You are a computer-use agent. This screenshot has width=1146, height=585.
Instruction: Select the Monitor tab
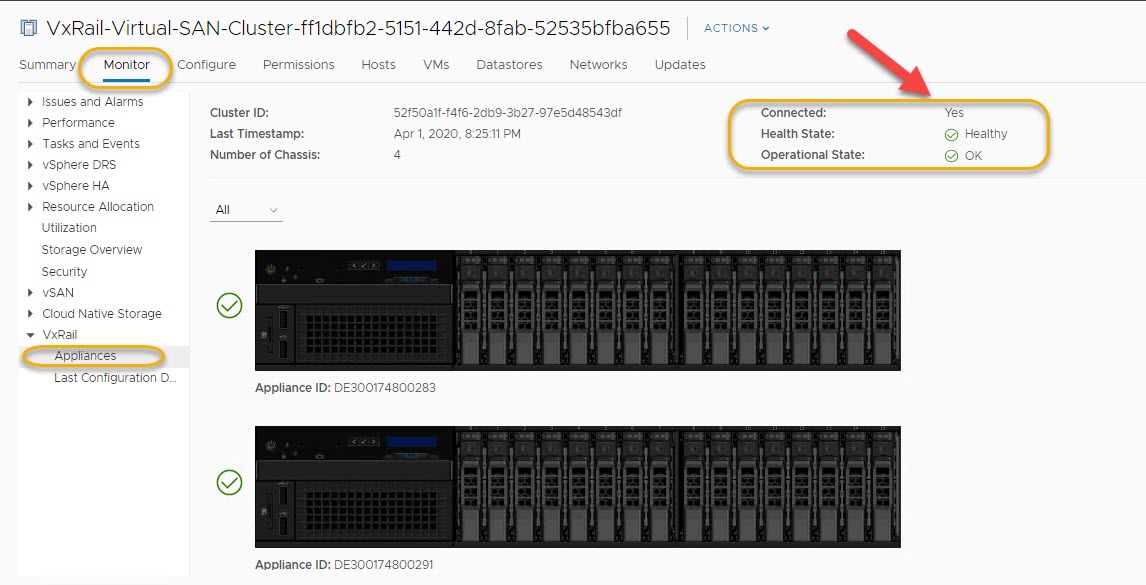coord(126,64)
